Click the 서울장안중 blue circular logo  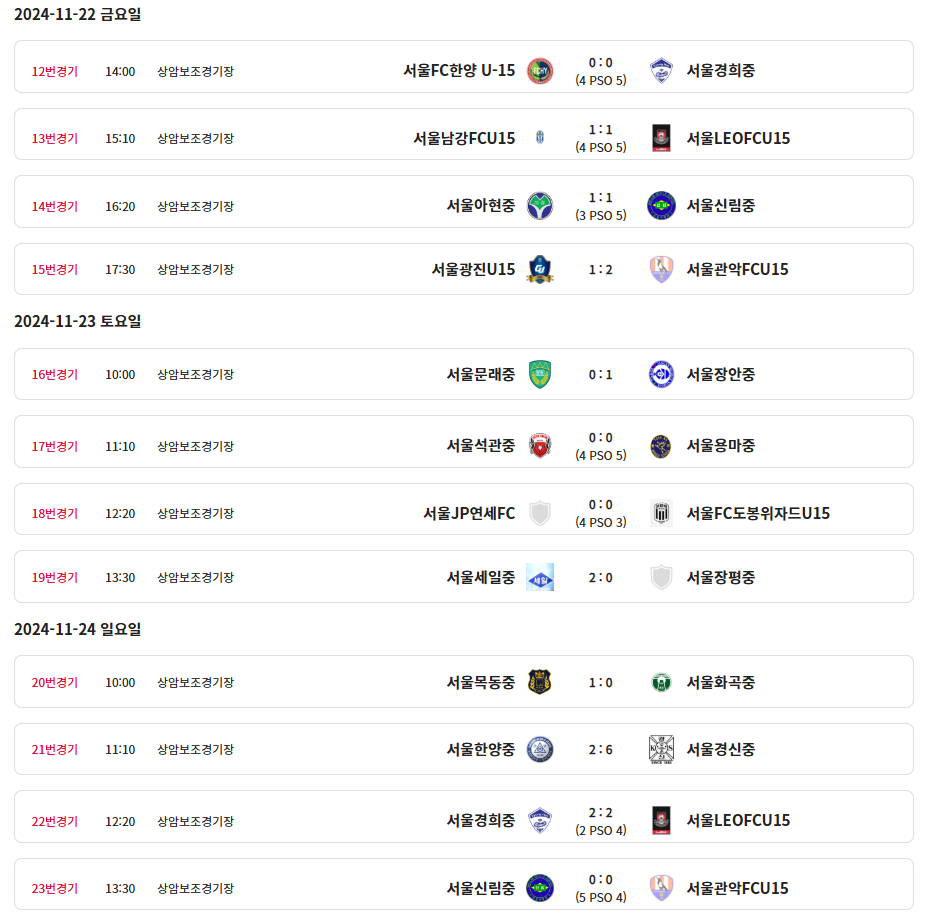(661, 374)
